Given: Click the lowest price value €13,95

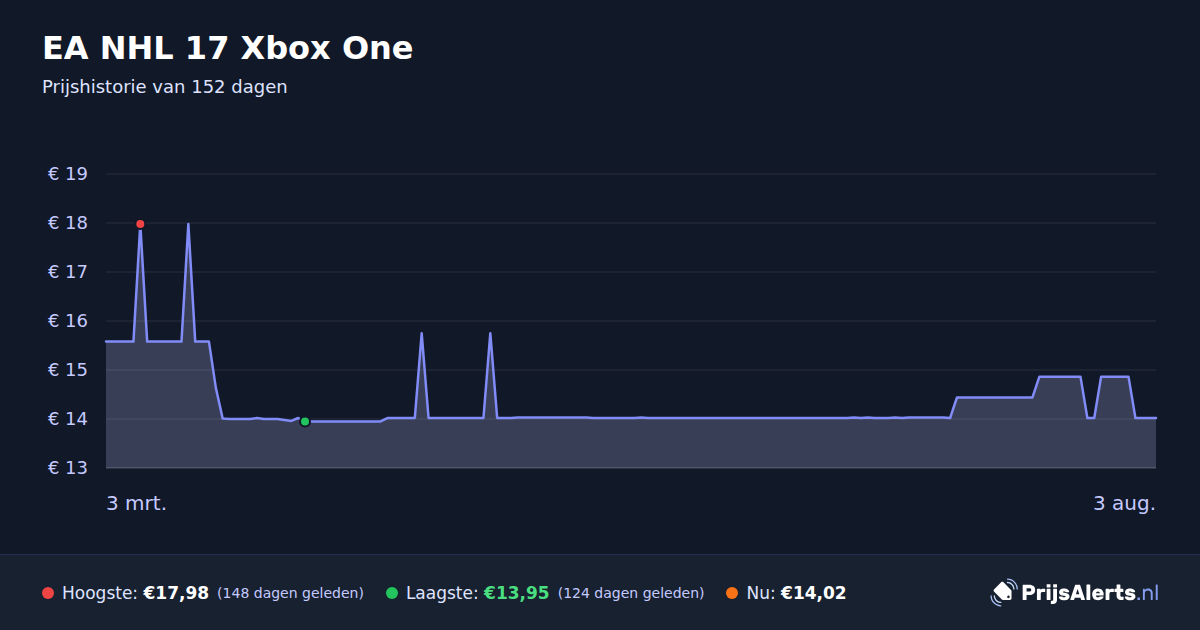Looking at the screenshot, I should point(517,593).
